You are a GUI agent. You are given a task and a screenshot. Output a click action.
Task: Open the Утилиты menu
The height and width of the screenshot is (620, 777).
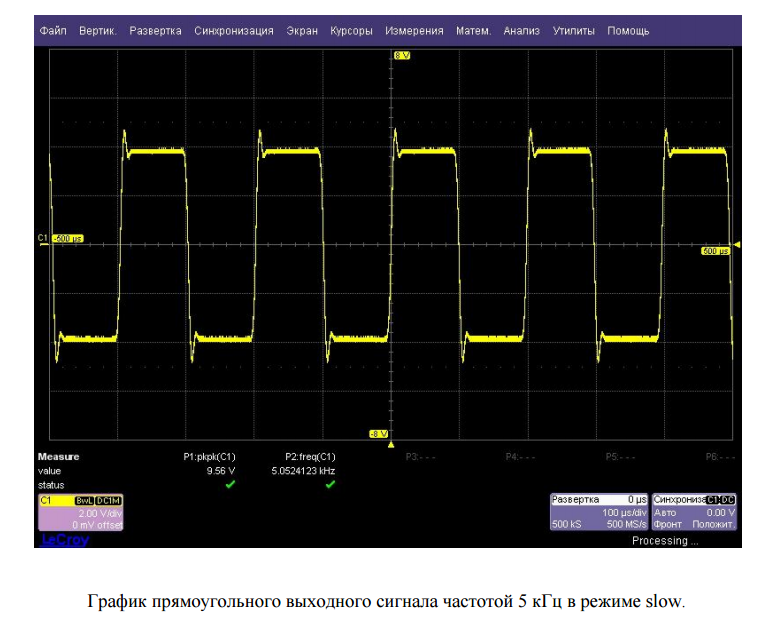573,31
